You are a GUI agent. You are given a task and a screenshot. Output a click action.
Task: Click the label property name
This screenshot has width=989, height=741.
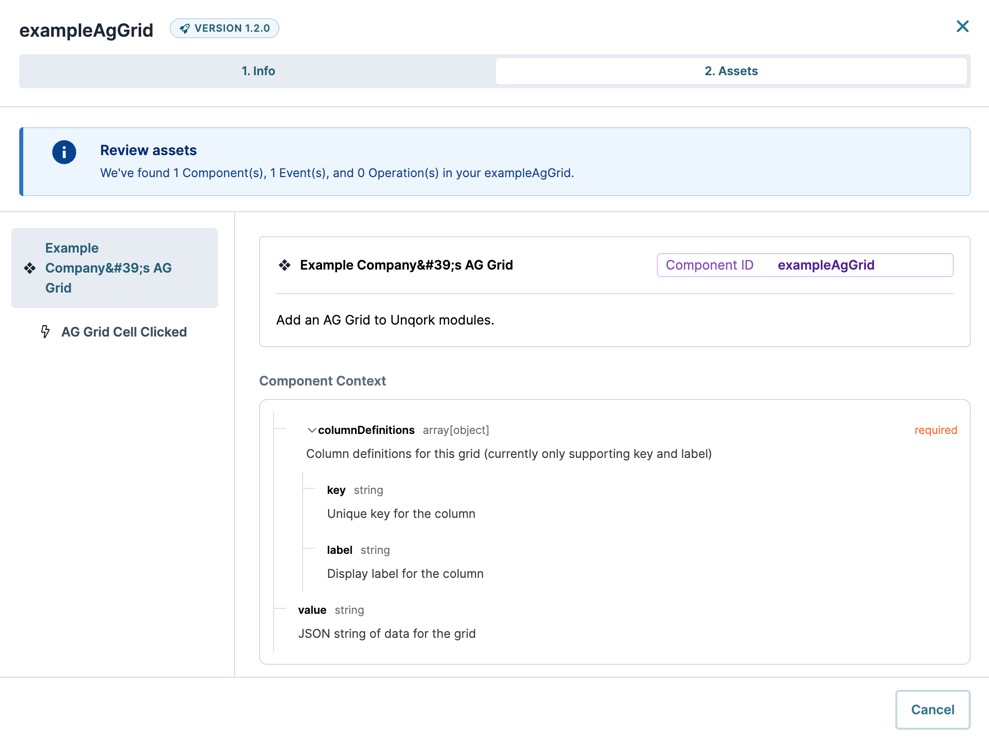[339, 550]
